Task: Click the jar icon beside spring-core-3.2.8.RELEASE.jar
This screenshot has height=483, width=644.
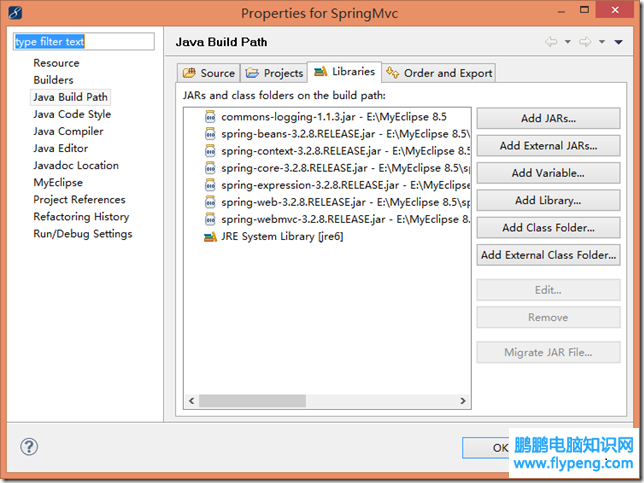Action: (x=210, y=168)
